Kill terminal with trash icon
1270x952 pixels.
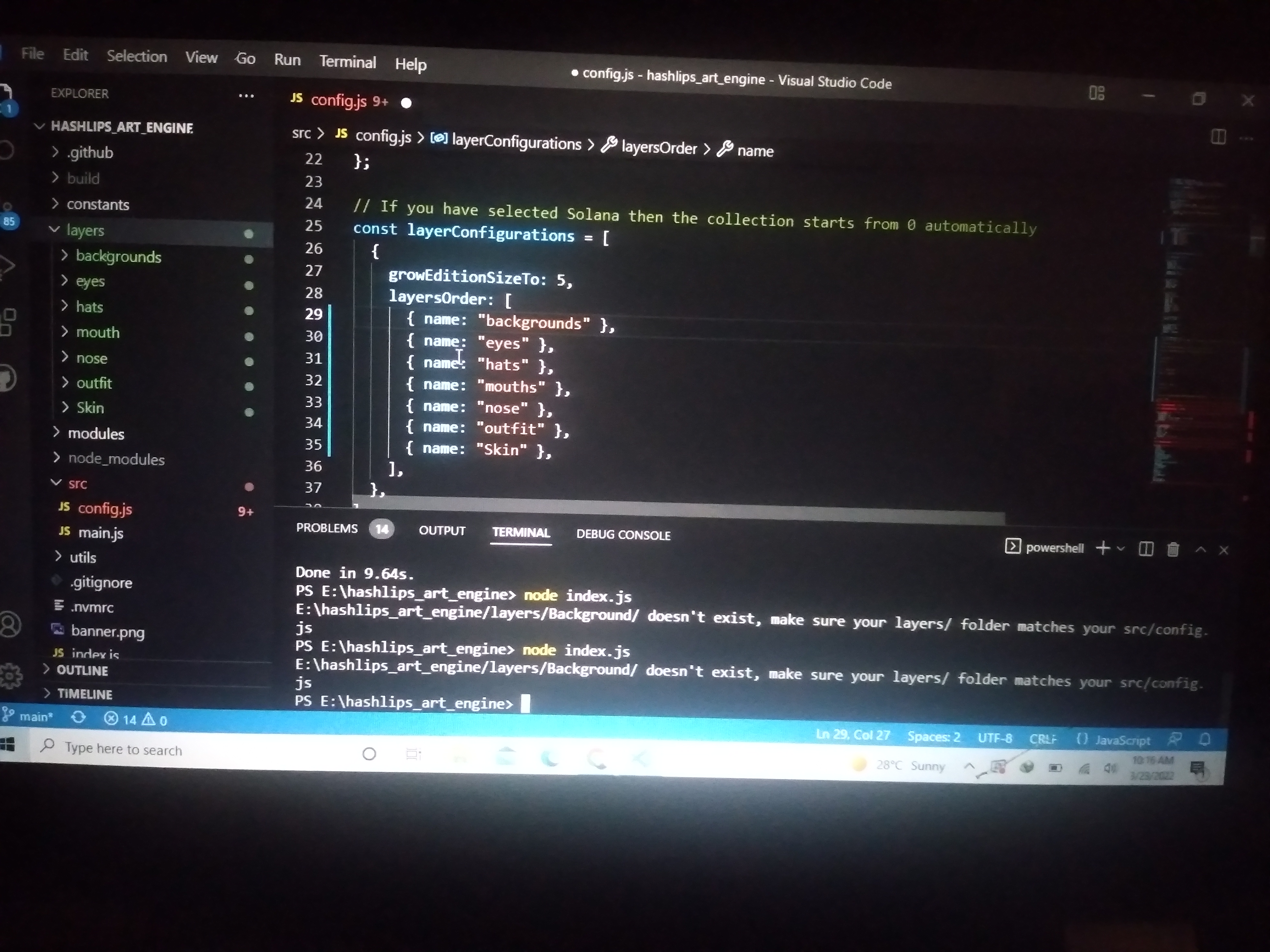pos(1173,550)
